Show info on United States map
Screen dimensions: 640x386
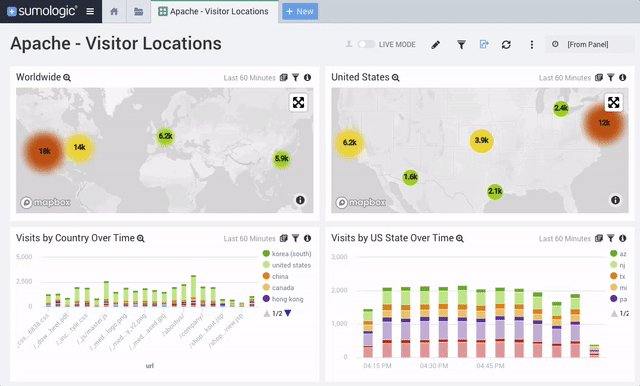pos(616,200)
